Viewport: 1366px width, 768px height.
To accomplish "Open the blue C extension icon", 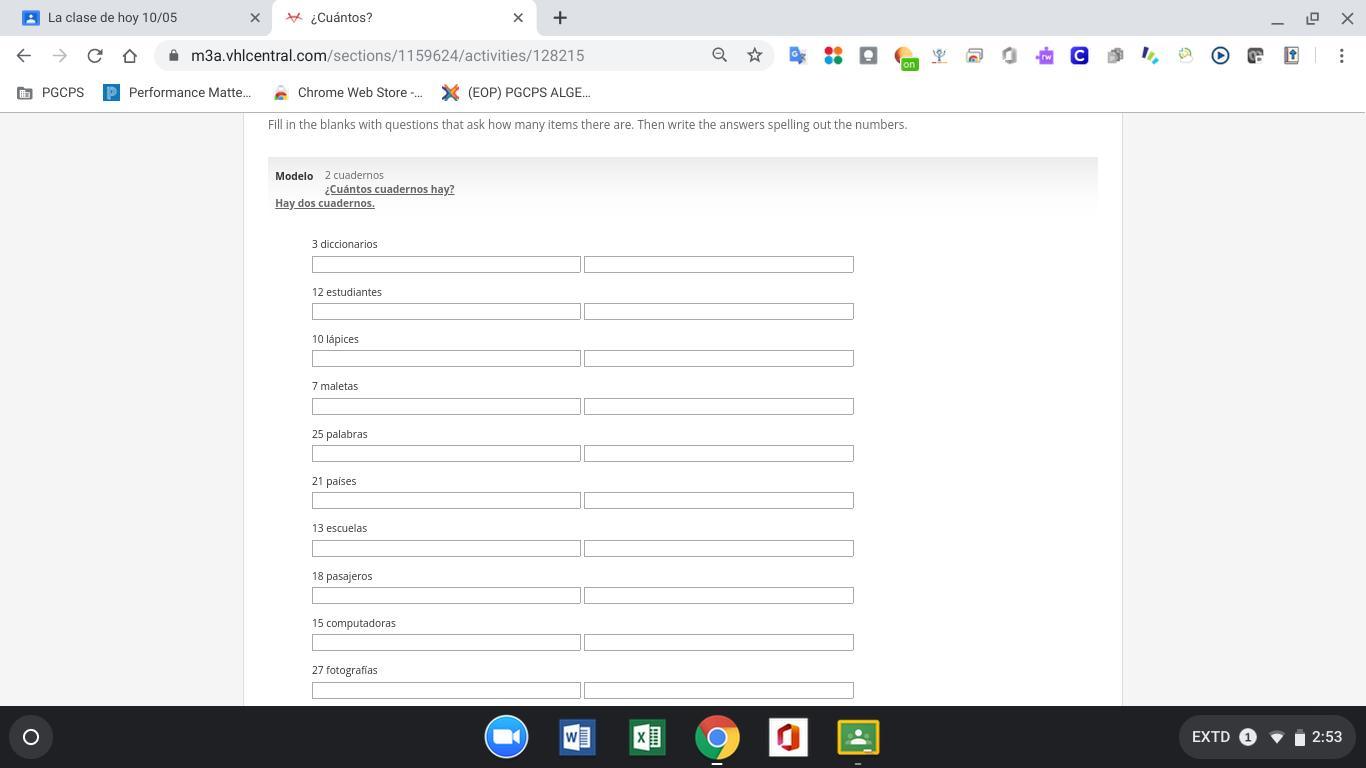I will (1079, 56).
